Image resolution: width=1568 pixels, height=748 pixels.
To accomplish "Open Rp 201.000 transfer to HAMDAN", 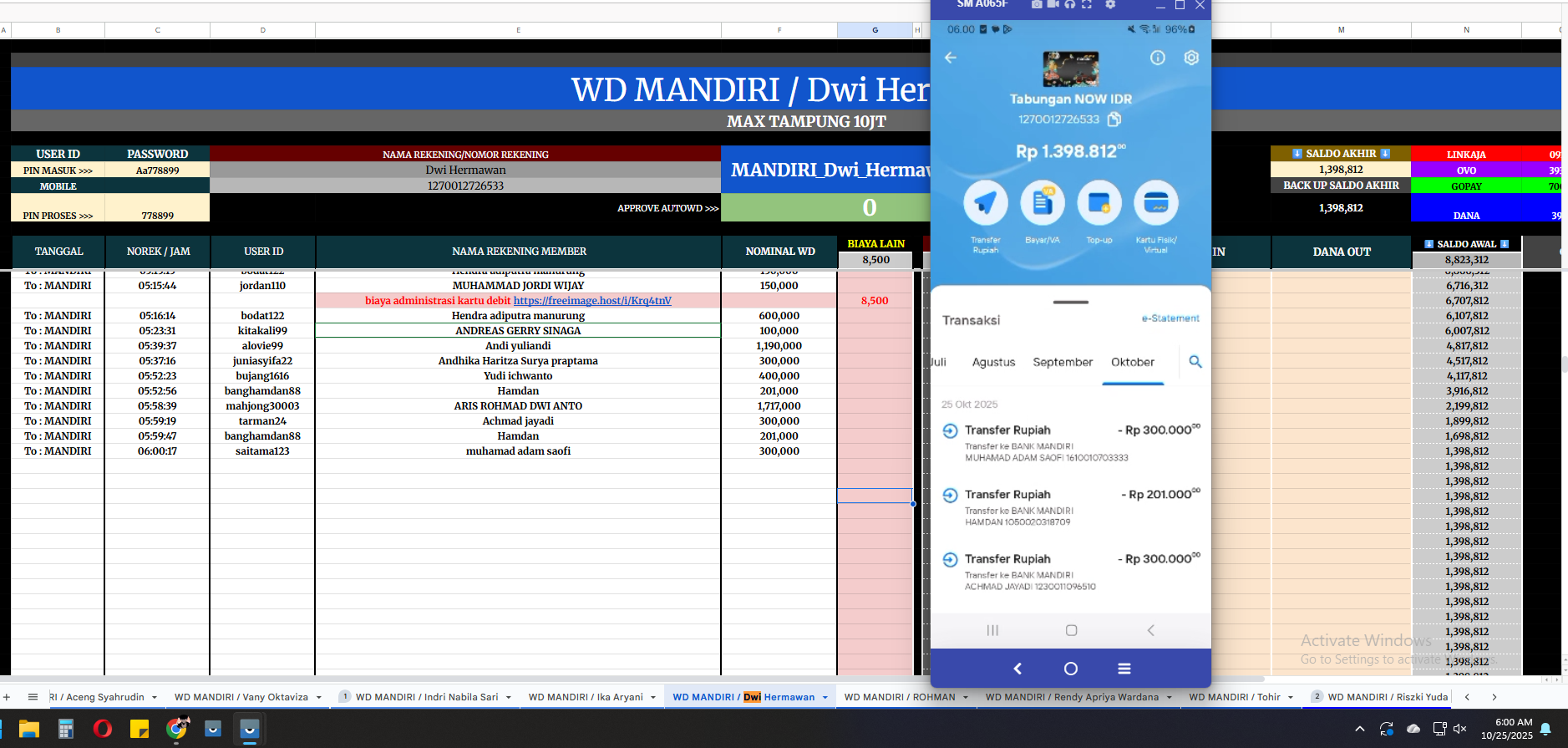I will tap(1071, 507).
